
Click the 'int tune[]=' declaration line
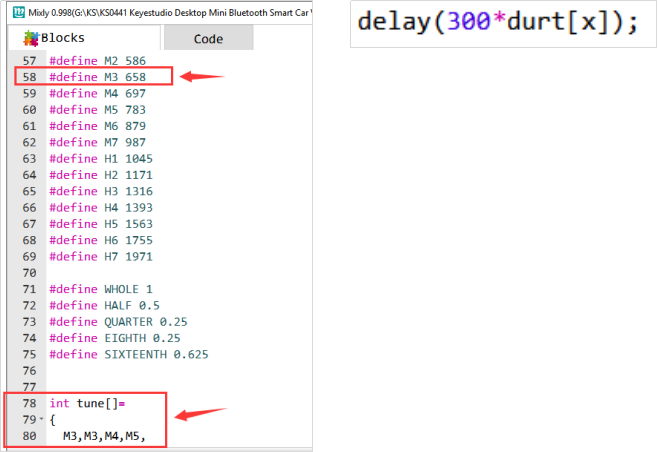pos(88,403)
